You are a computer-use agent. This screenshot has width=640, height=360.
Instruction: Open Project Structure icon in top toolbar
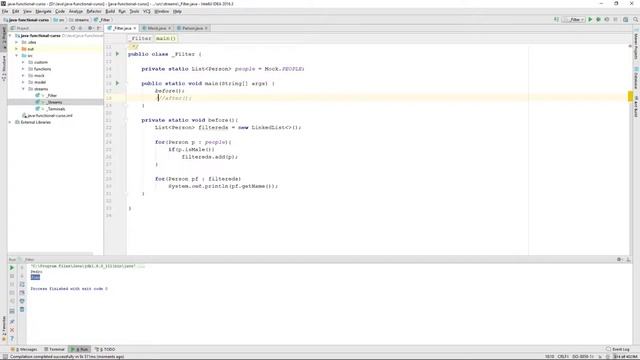(625, 20)
